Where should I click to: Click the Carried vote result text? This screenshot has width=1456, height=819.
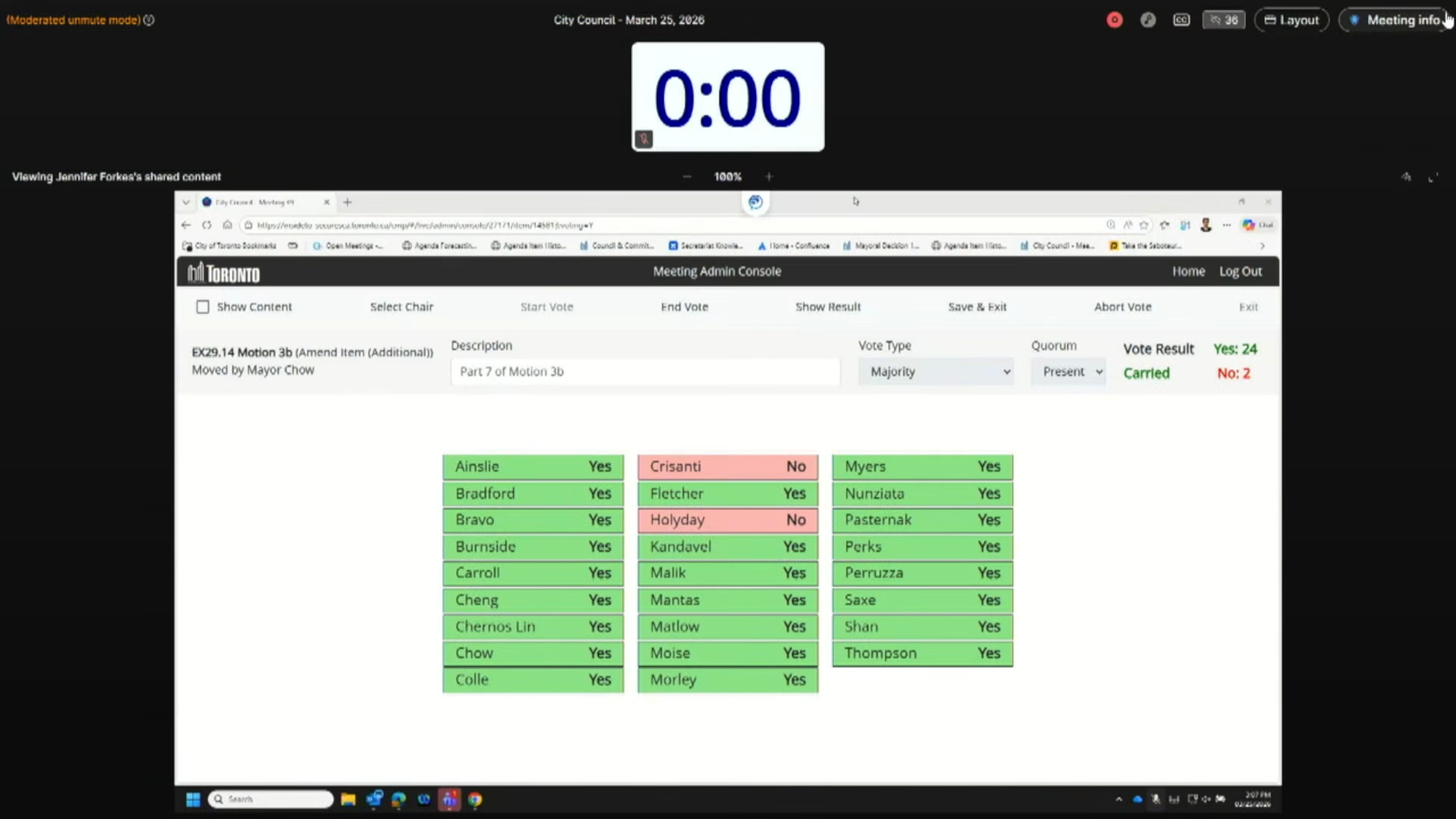1146,373
